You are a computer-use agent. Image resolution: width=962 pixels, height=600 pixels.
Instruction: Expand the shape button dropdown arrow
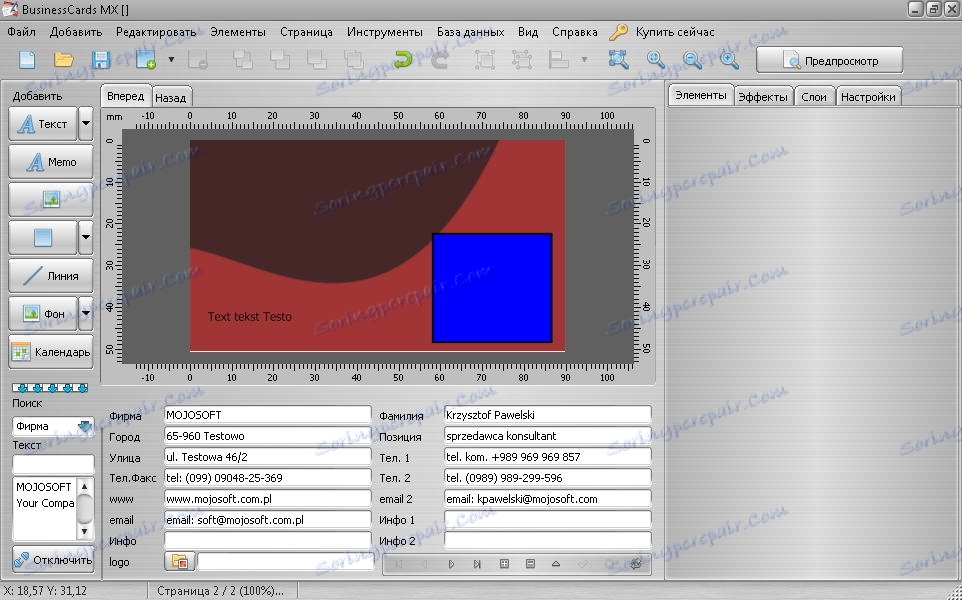(x=85, y=238)
